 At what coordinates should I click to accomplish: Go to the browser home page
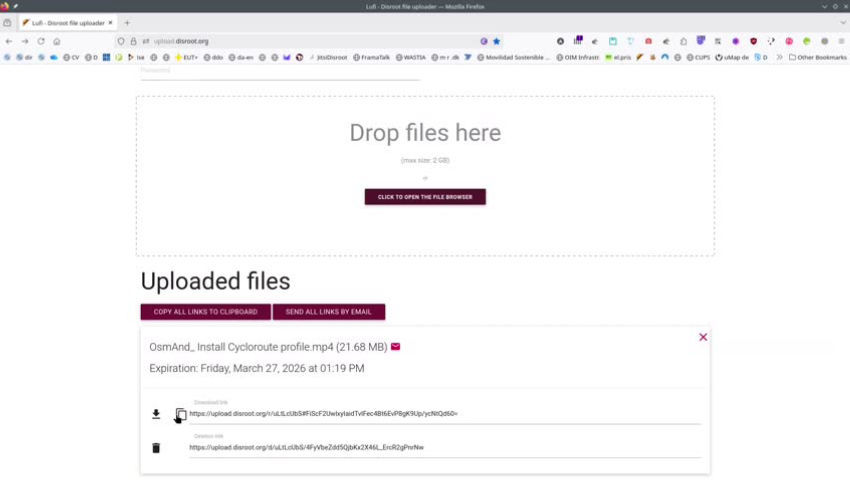[57, 41]
